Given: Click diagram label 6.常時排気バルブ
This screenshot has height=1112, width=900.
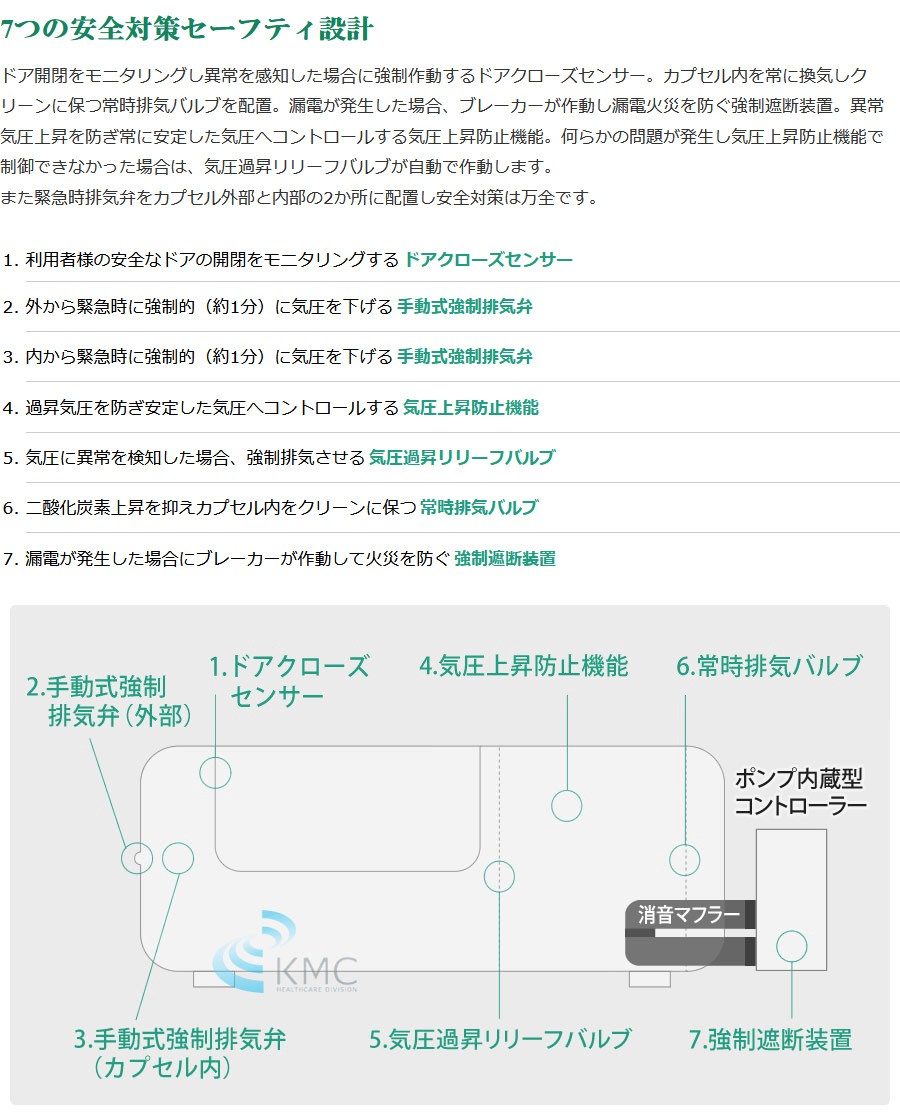Looking at the screenshot, I should 770,666.
